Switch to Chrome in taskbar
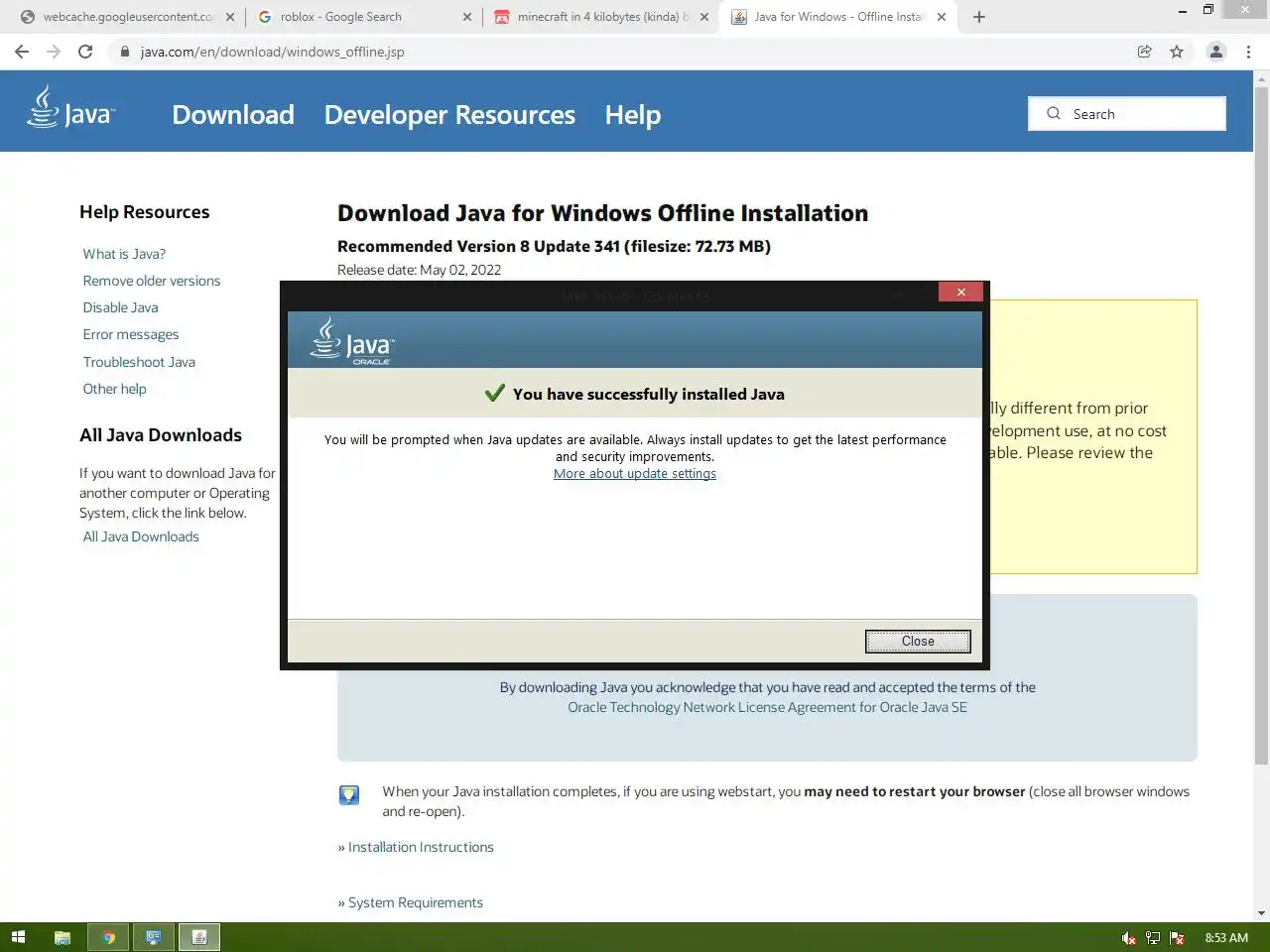 pyautogui.click(x=108, y=937)
